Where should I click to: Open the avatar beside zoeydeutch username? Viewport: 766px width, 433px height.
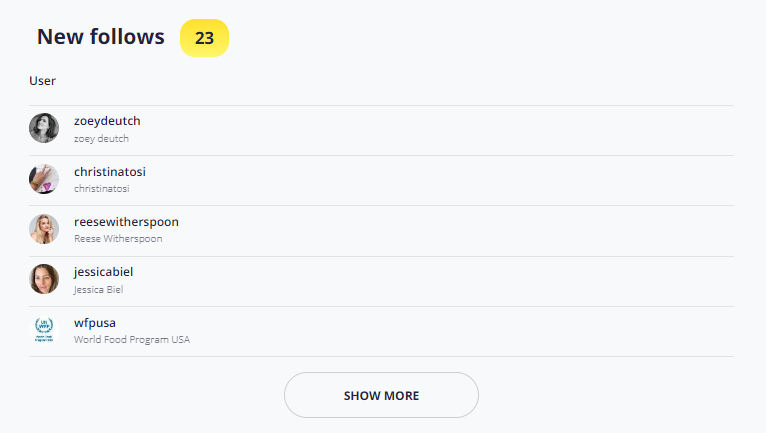[44, 128]
